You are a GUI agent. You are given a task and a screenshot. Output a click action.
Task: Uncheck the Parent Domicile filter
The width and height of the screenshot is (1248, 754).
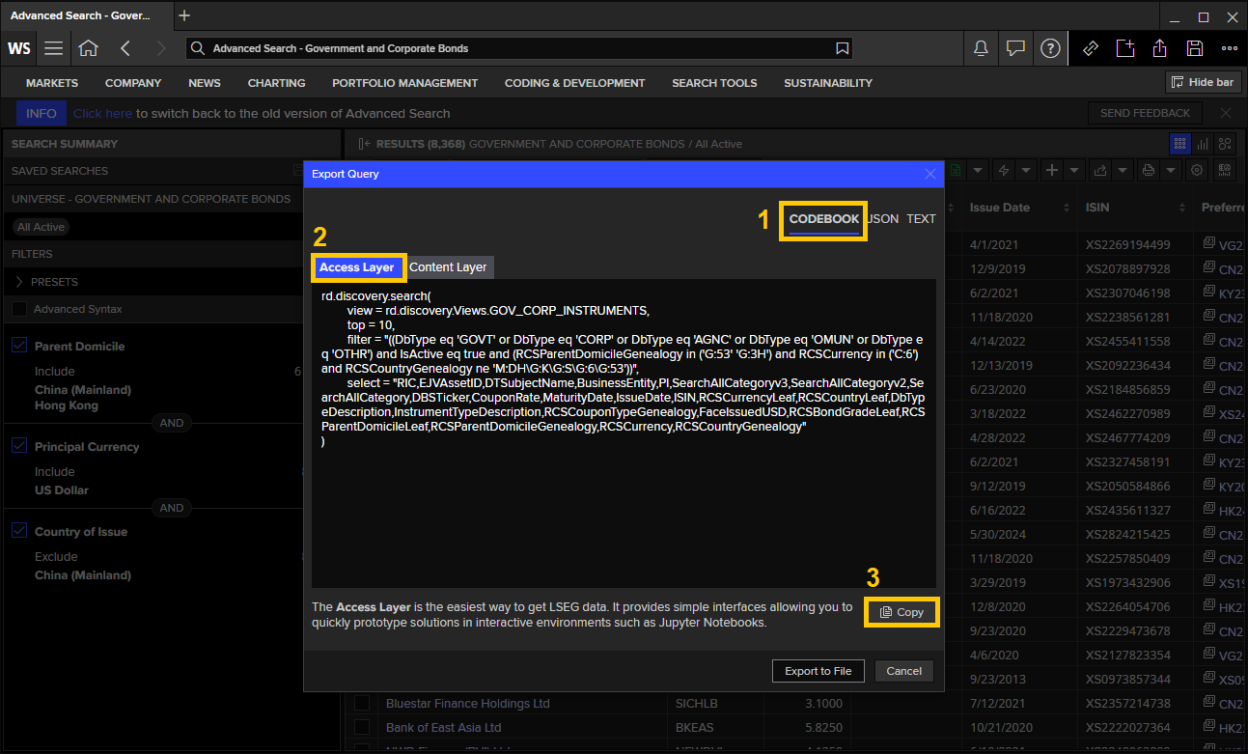(18, 345)
